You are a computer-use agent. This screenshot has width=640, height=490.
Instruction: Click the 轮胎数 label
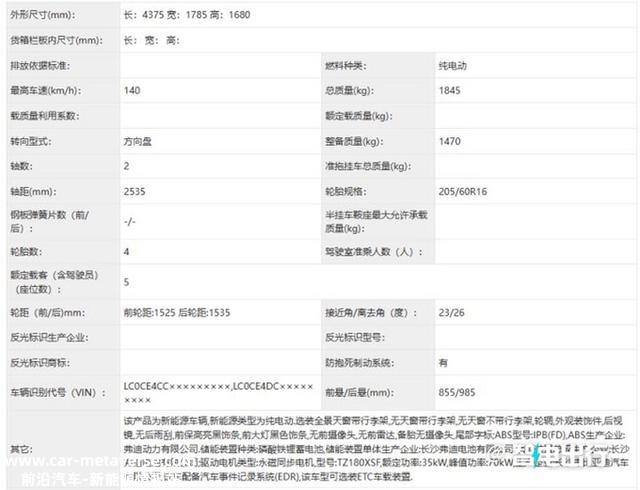coord(26,252)
